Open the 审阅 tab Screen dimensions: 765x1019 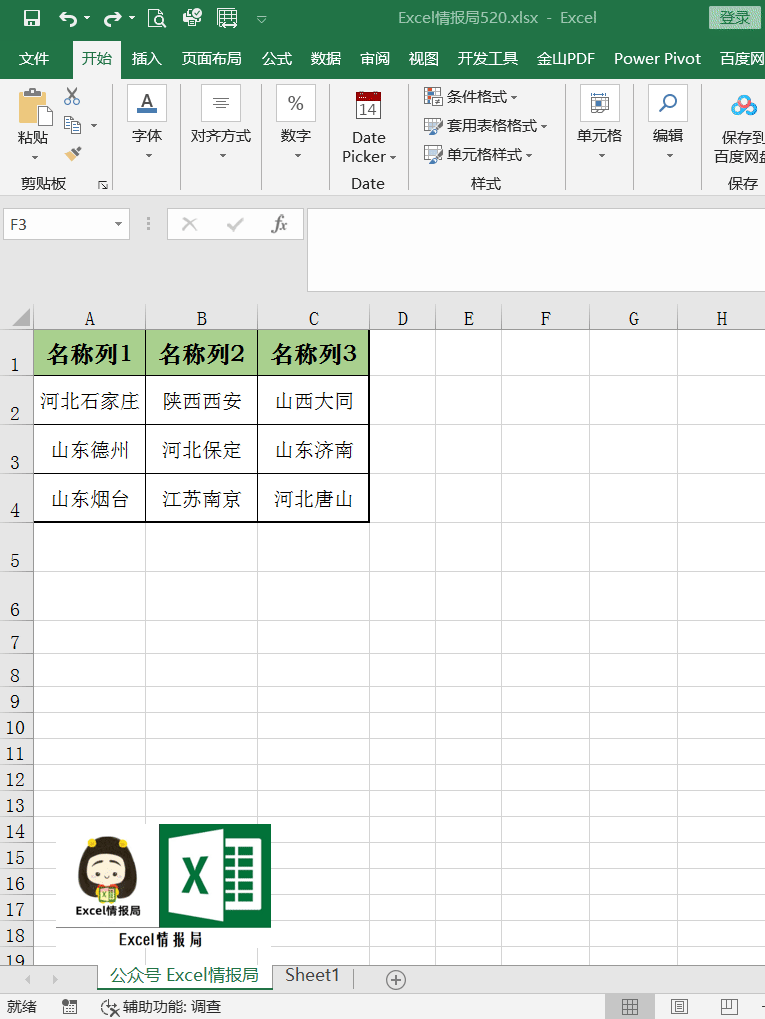pyautogui.click(x=375, y=59)
